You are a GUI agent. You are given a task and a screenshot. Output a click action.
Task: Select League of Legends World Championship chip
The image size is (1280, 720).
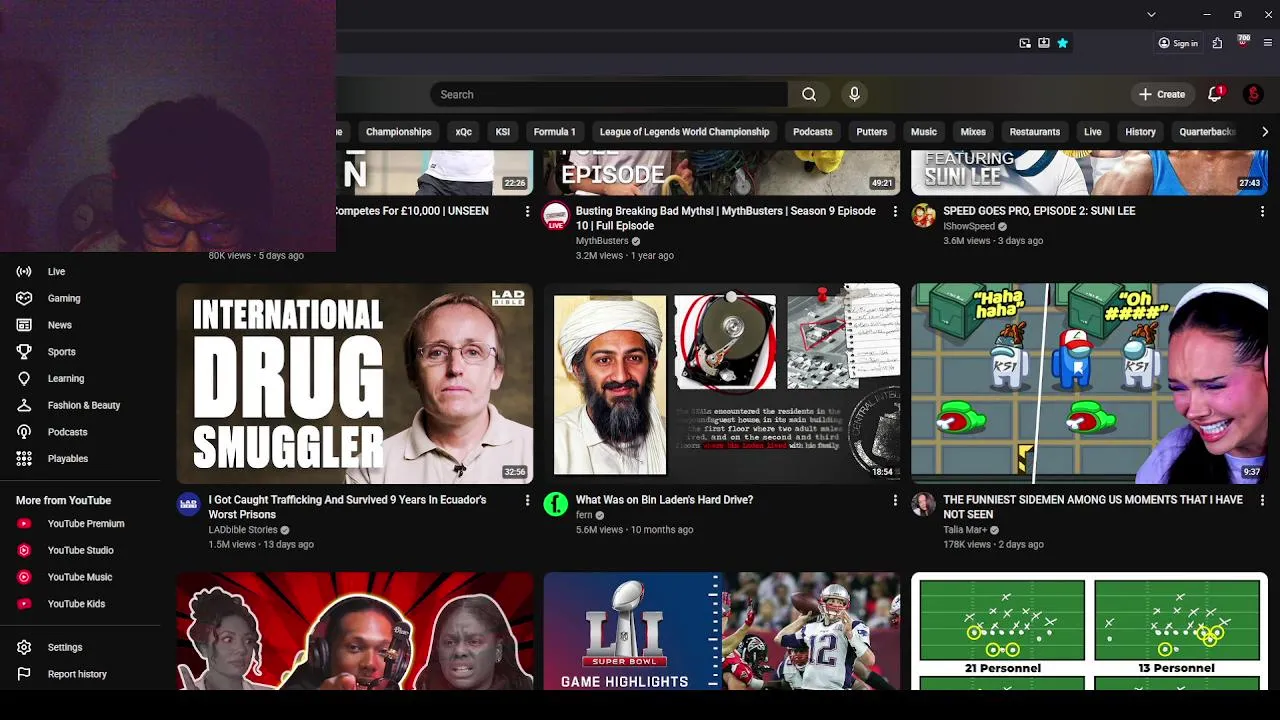(684, 132)
